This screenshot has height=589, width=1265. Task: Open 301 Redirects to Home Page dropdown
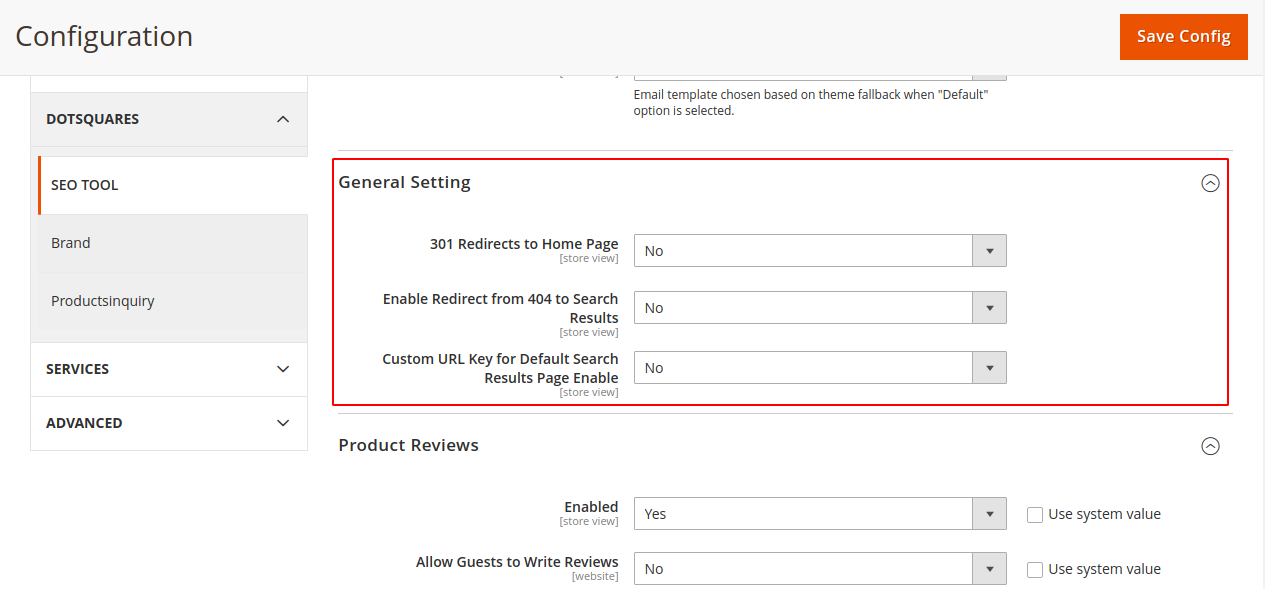[x=820, y=251]
